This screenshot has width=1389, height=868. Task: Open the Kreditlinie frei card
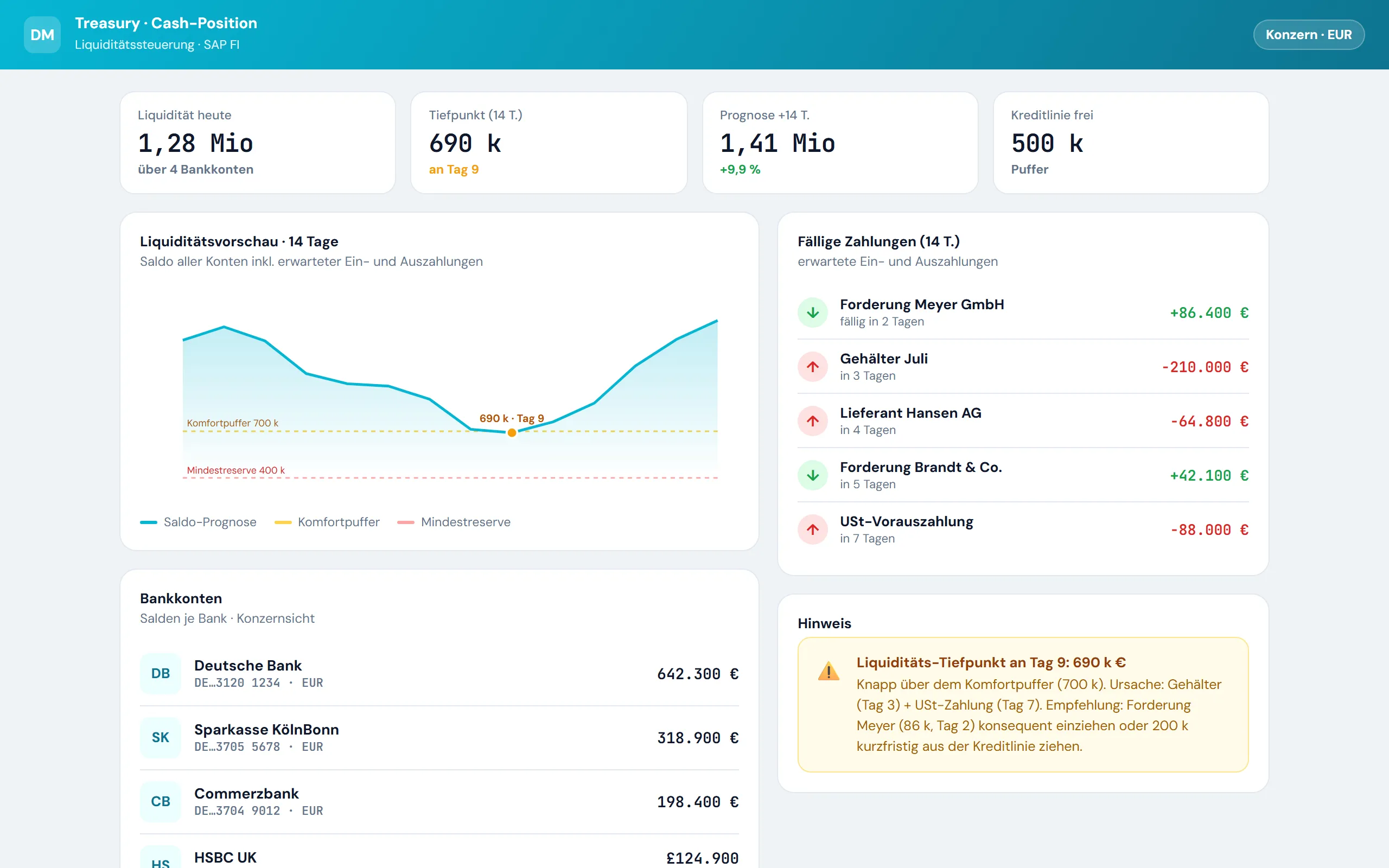click(1131, 142)
